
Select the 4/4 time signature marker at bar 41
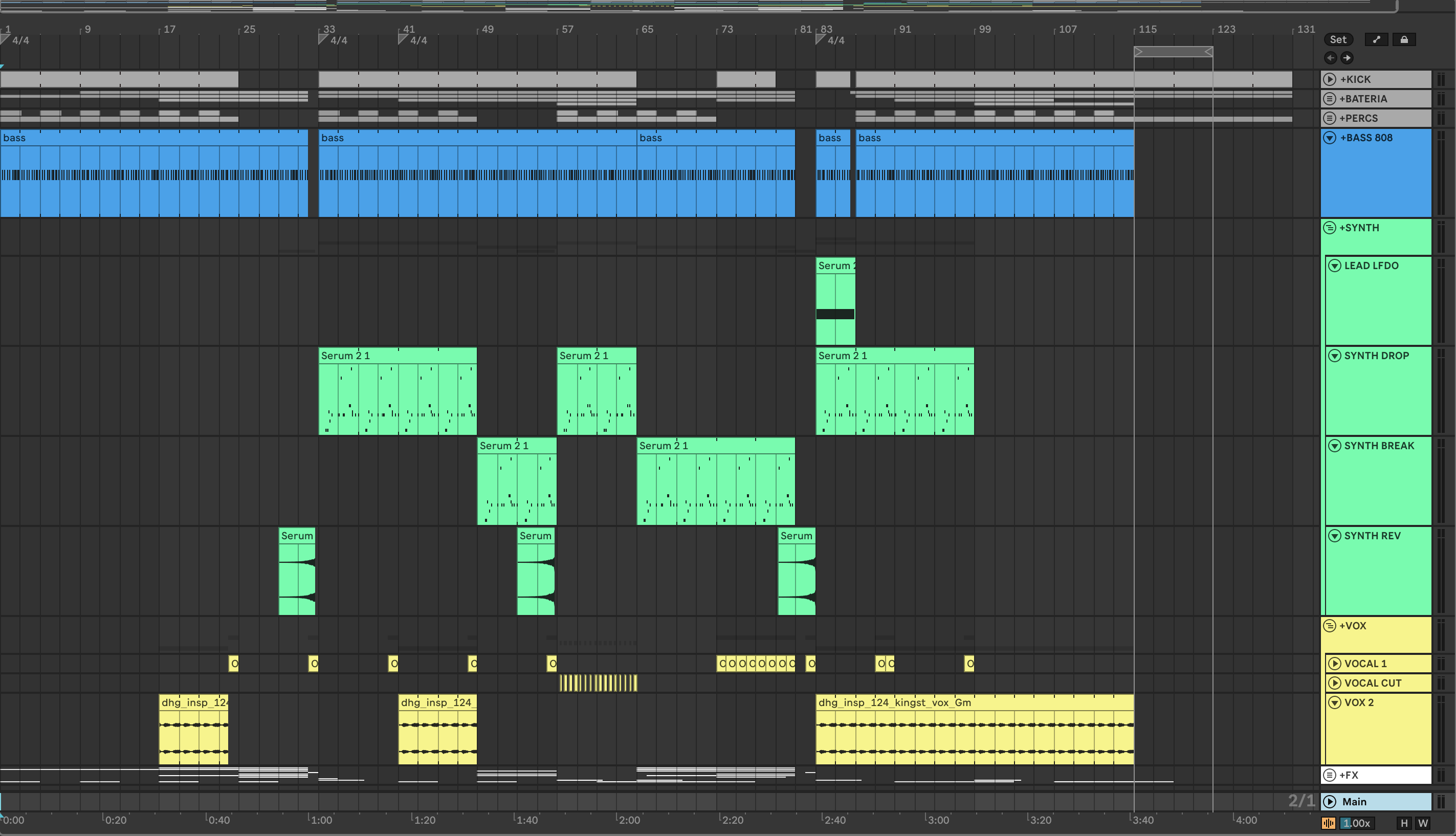[413, 40]
